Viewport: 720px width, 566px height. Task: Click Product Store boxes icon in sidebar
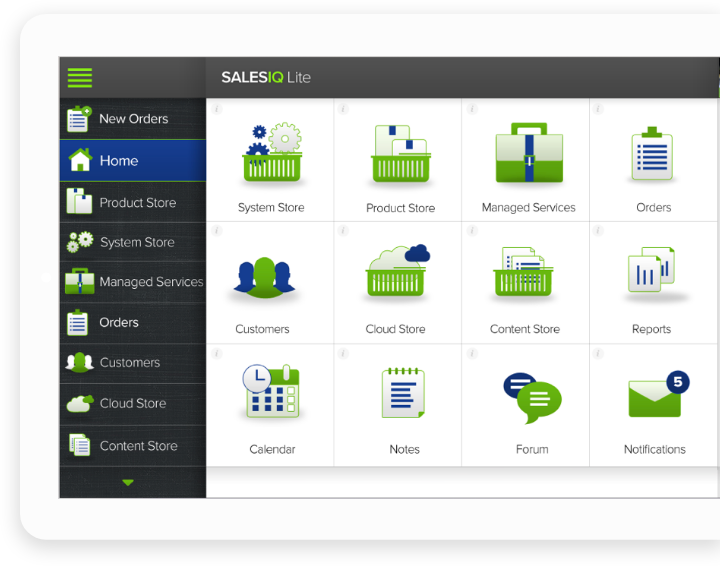tap(79, 201)
